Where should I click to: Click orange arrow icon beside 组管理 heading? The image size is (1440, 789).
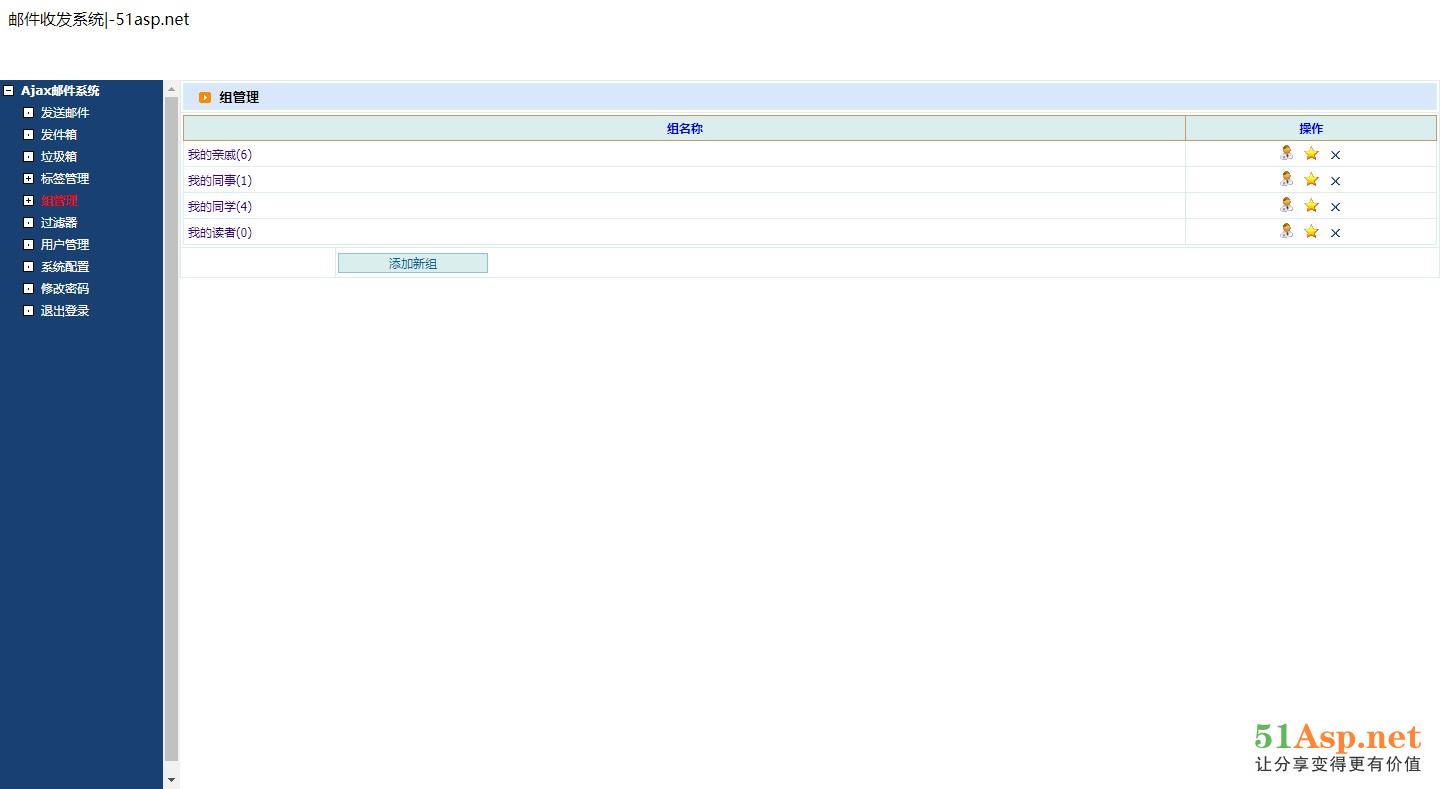pyautogui.click(x=205, y=97)
